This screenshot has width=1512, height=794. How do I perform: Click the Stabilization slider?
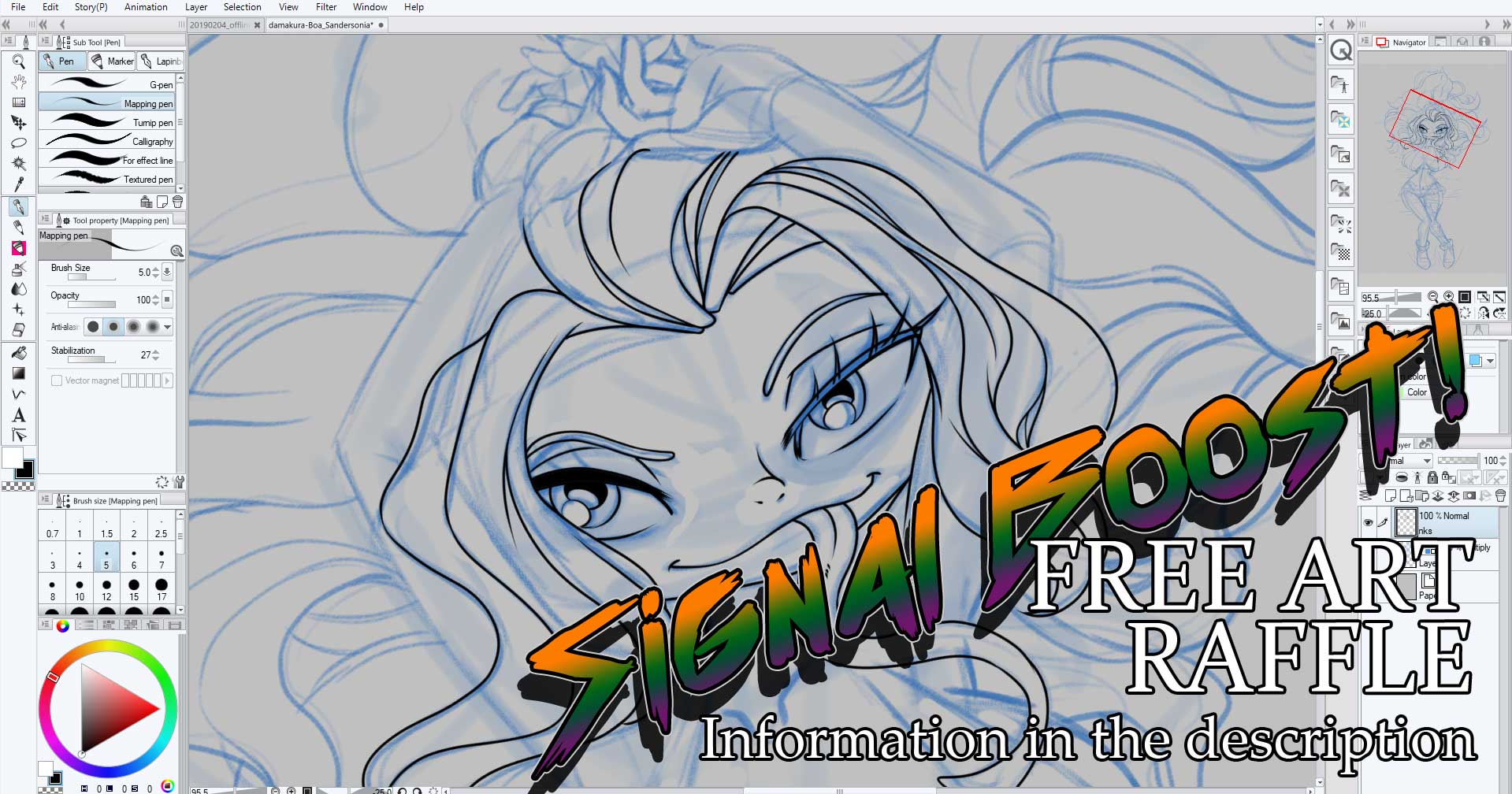point(91,360)
